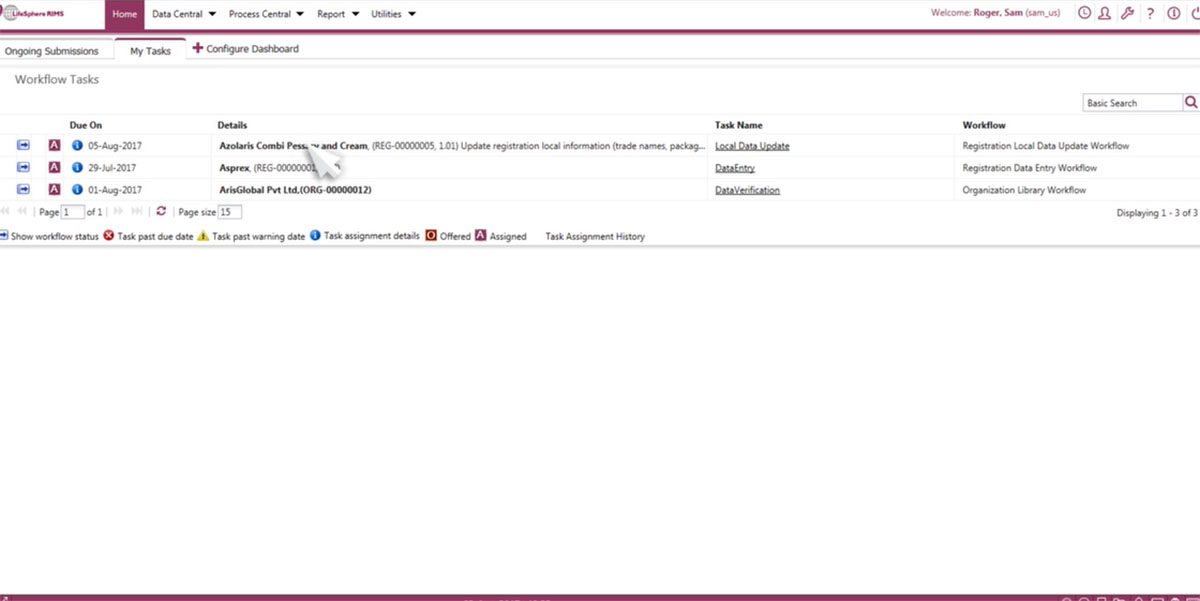Screen dimensions: 1200x601
Task: Open settings via the wrench icon
Action: pyautogui.click(x=1128, y=14)
